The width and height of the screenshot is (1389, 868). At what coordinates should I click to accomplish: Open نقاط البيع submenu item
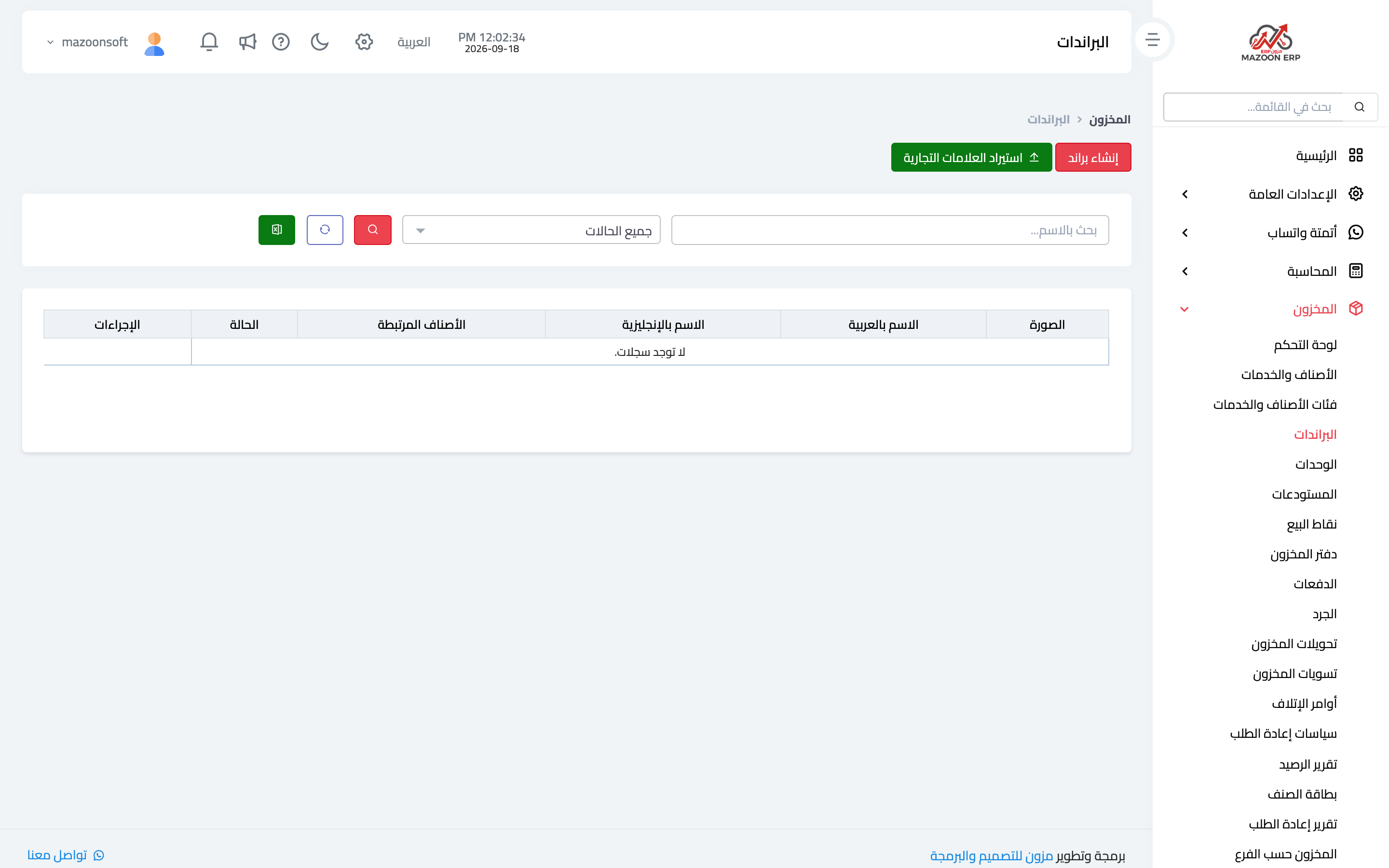click(x=1311, y=524)
